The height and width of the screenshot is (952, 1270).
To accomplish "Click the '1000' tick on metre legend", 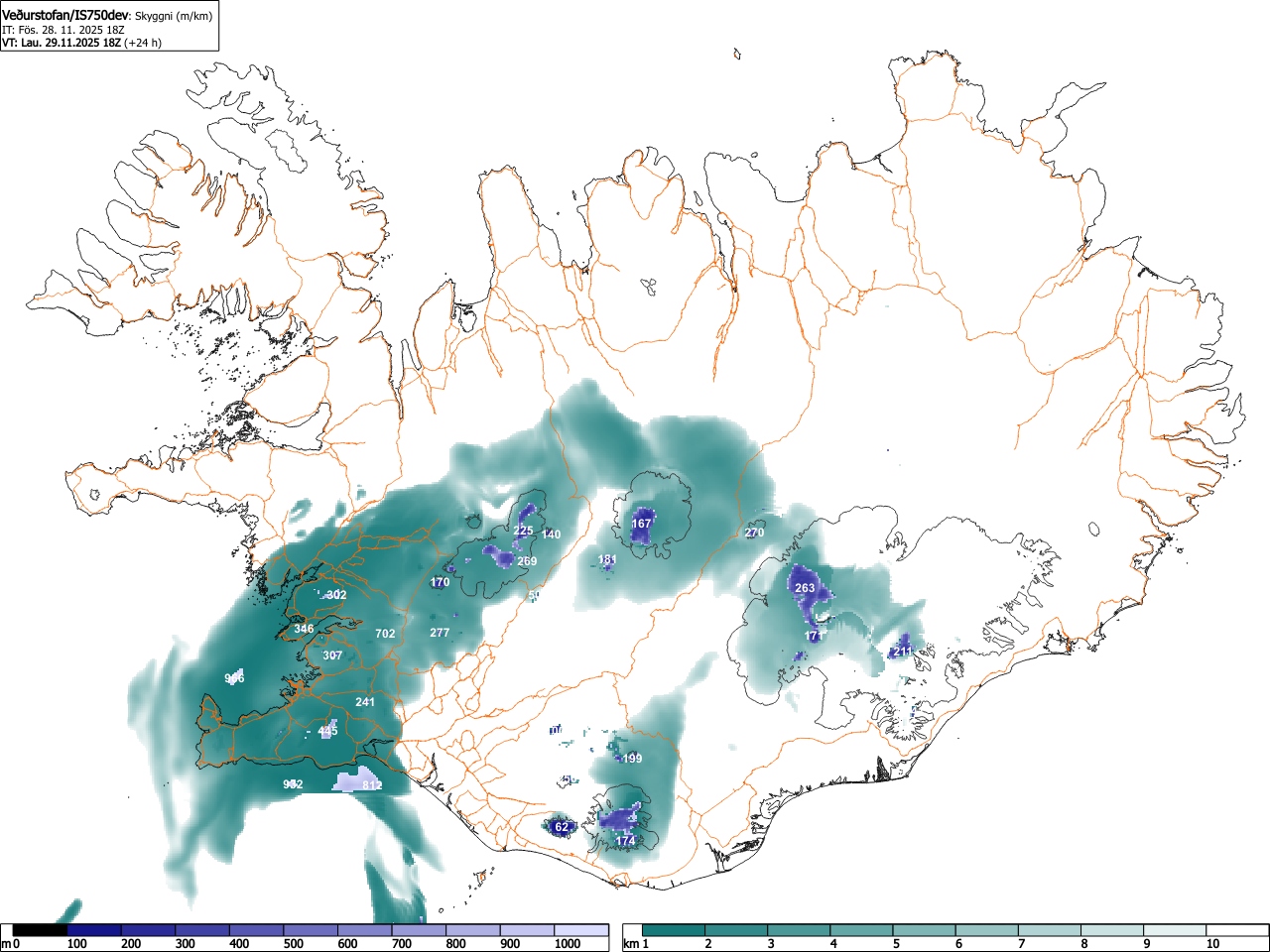I will point(568,944).
